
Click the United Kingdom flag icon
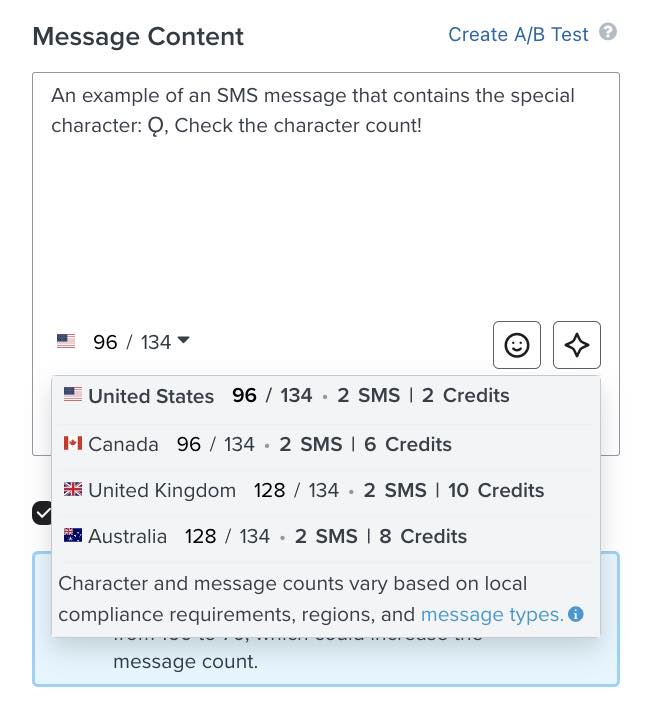(x=72, y=490)
